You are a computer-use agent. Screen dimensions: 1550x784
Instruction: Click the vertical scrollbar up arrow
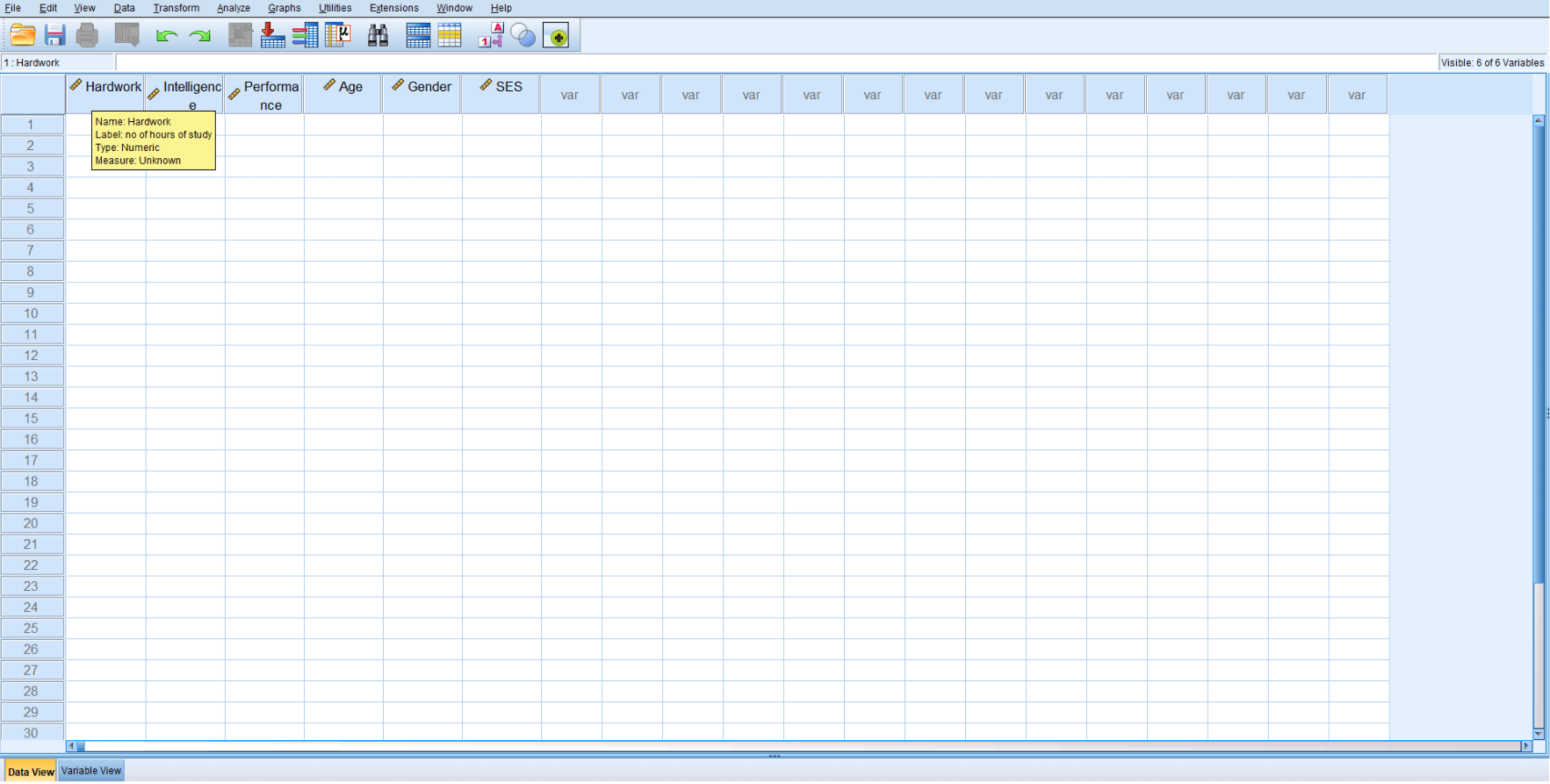tap(1539, 120)
